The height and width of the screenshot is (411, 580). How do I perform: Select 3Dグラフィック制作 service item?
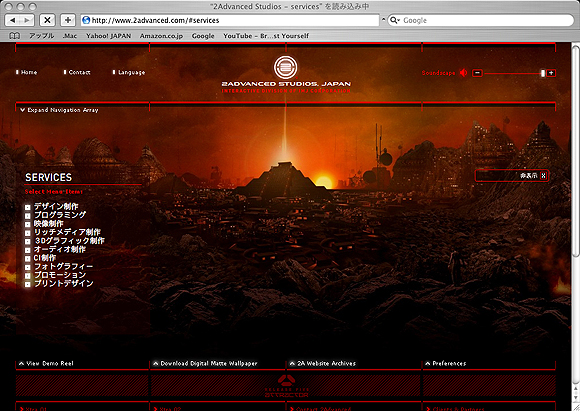pyautogui.click(x=65, y=240)
